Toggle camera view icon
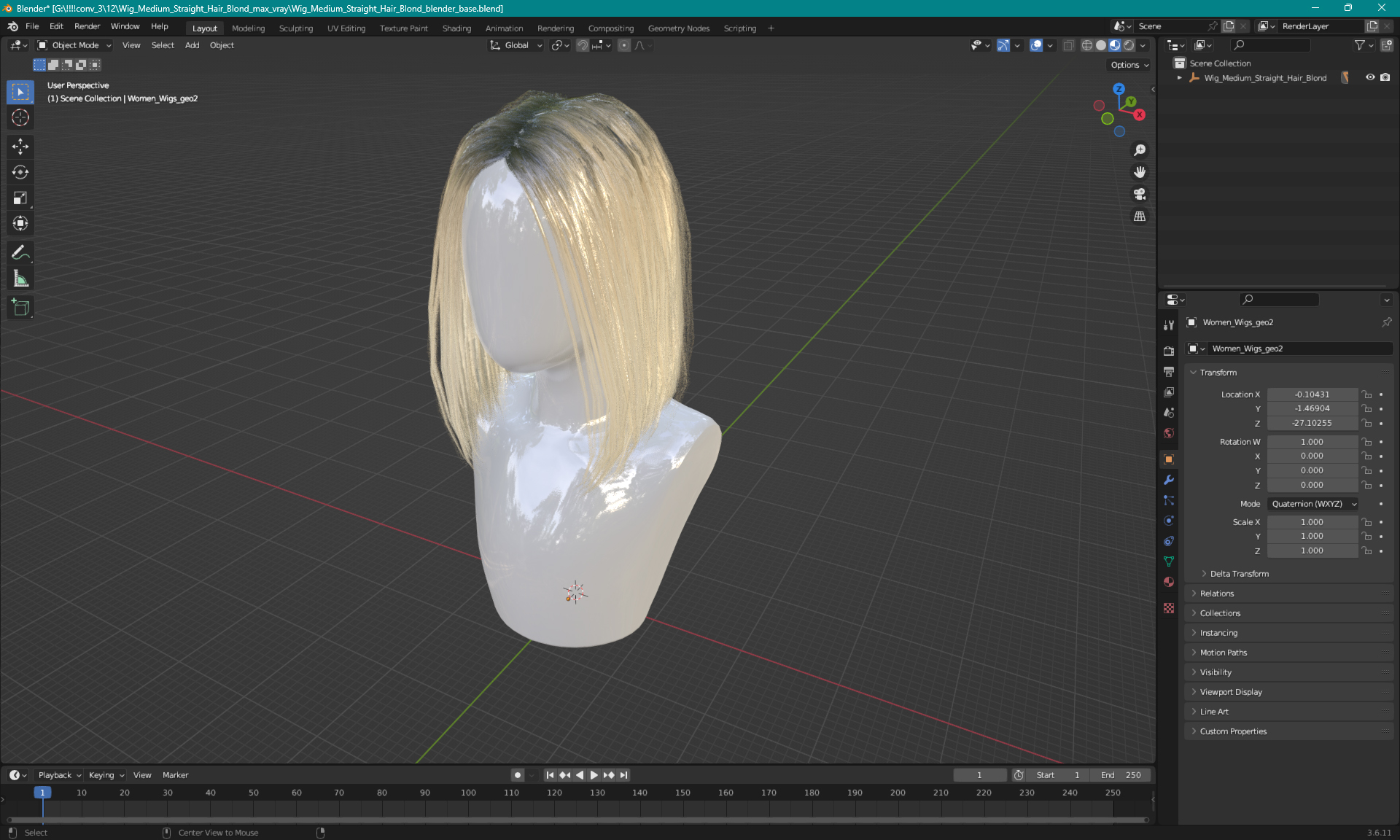 tap(1140, 194)
